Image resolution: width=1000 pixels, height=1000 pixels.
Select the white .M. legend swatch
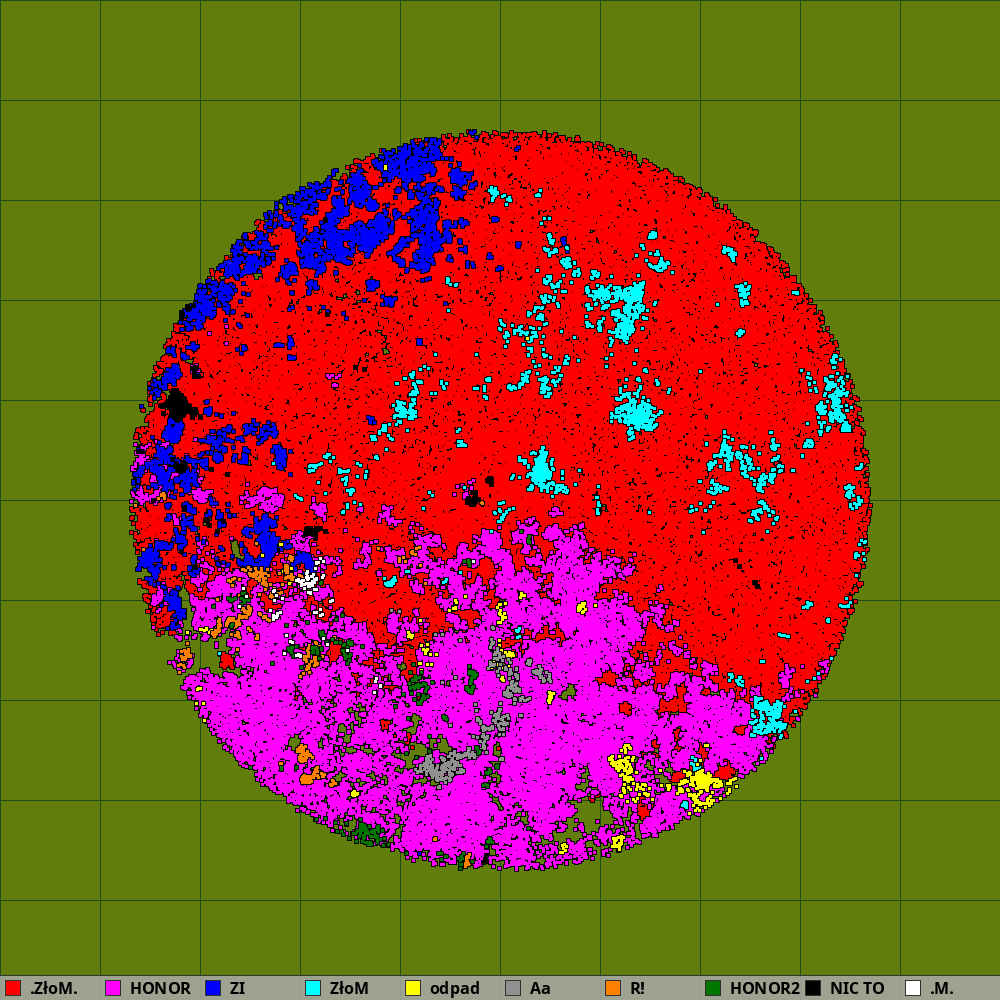(913, 988)
